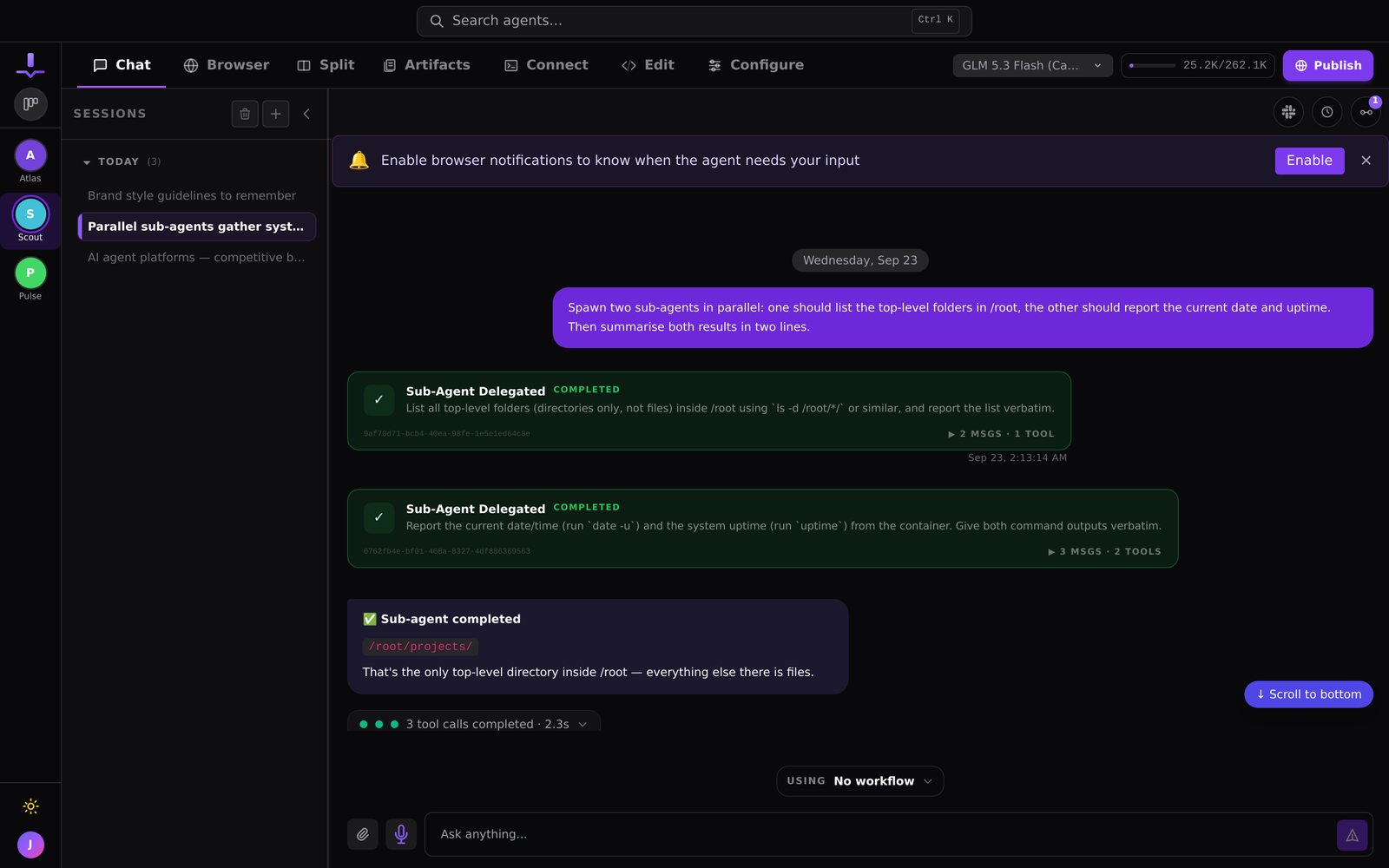Expand the 3 msgs 2 tools details
The height and width of the screenshot is (868, 1389).
coord(1104,552)
